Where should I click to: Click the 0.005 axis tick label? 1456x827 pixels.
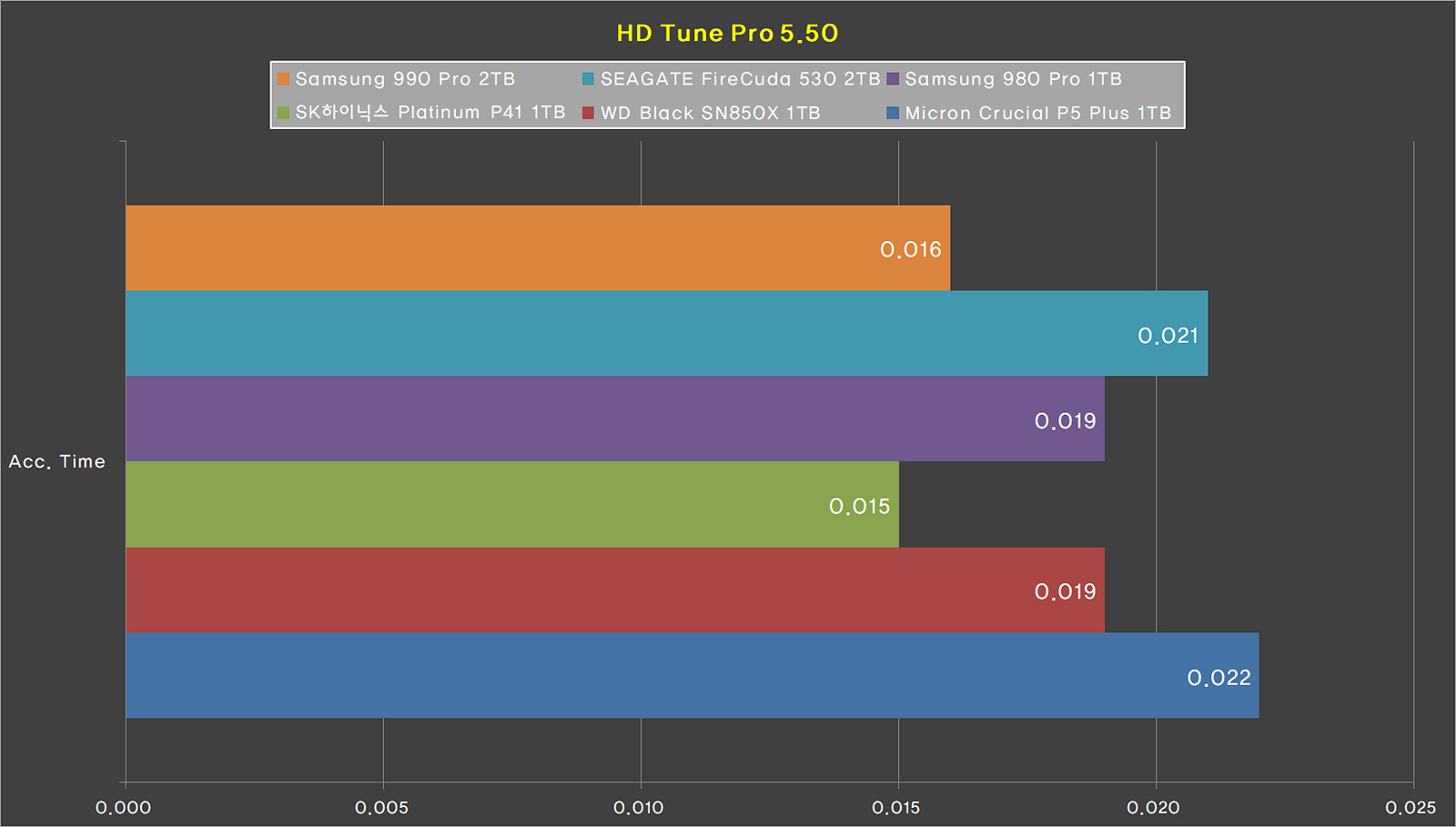(382, 807)
